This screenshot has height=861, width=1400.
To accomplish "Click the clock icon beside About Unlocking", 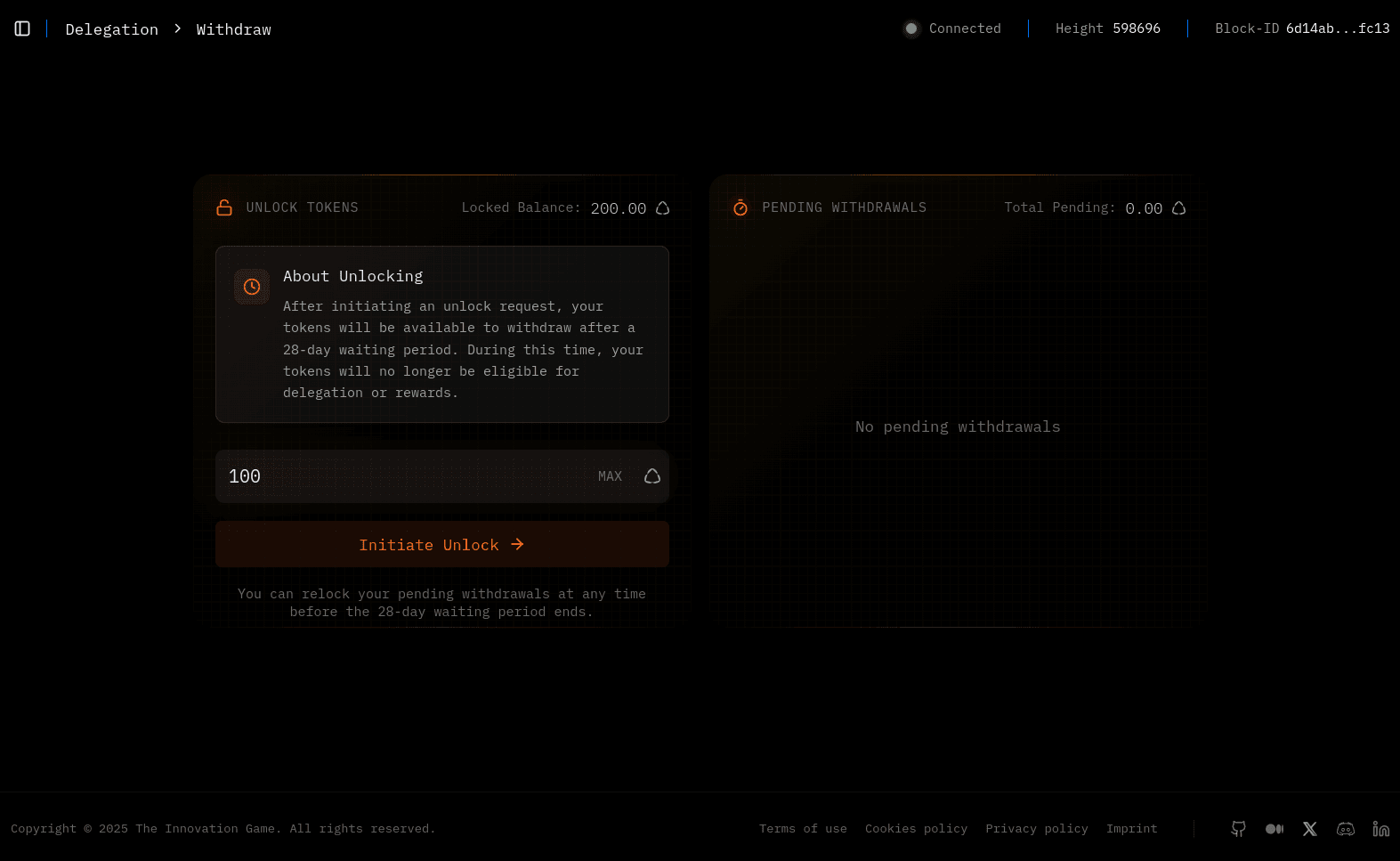I will (252, 287).
